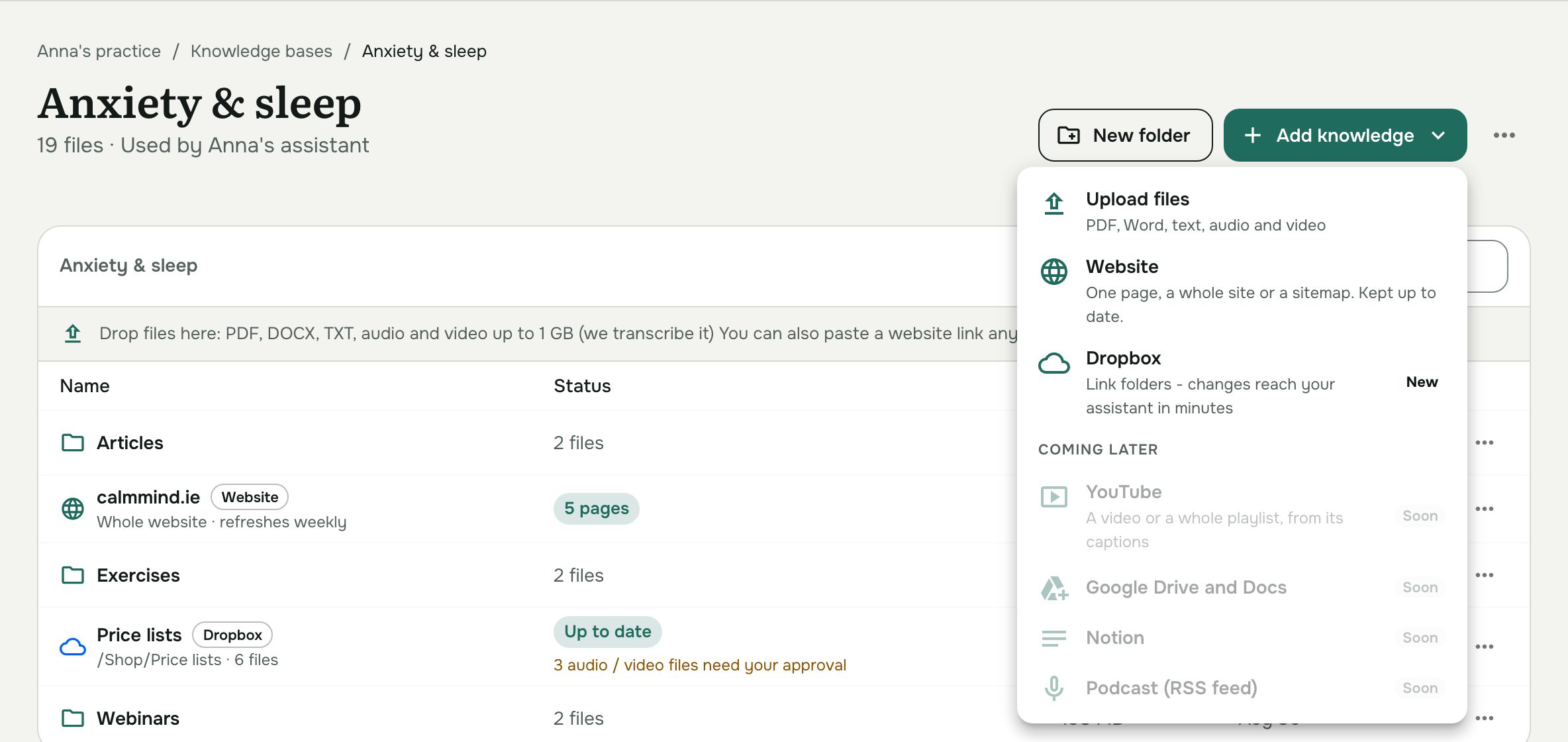Screen dimensions: 1568x742
Task: Open the three-dot menu for the Webinars row
Action: [x=1485, y=718]
